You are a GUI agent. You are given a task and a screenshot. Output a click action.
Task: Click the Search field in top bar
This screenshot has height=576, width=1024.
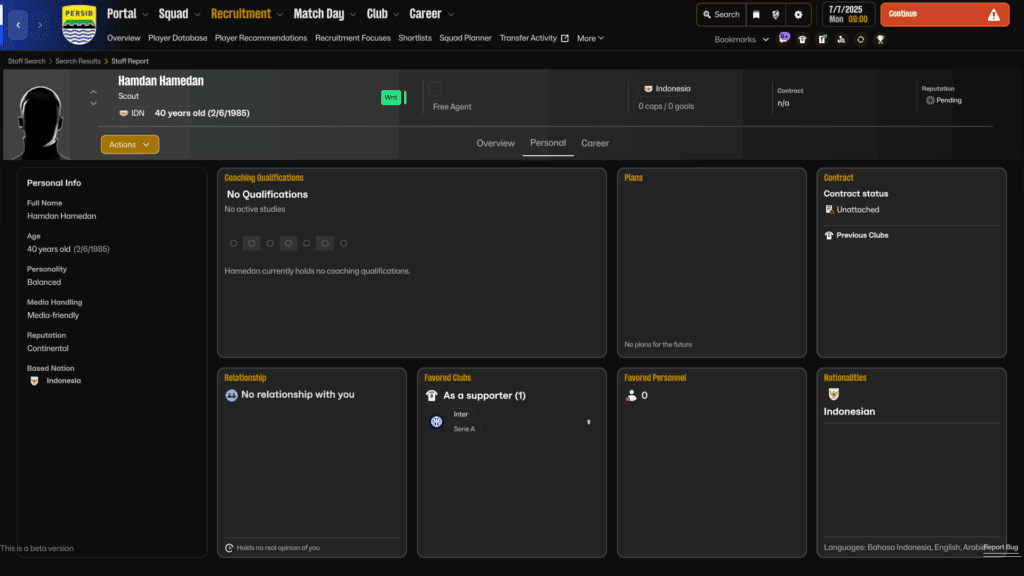pyautogui.click(x=721, y=15)
